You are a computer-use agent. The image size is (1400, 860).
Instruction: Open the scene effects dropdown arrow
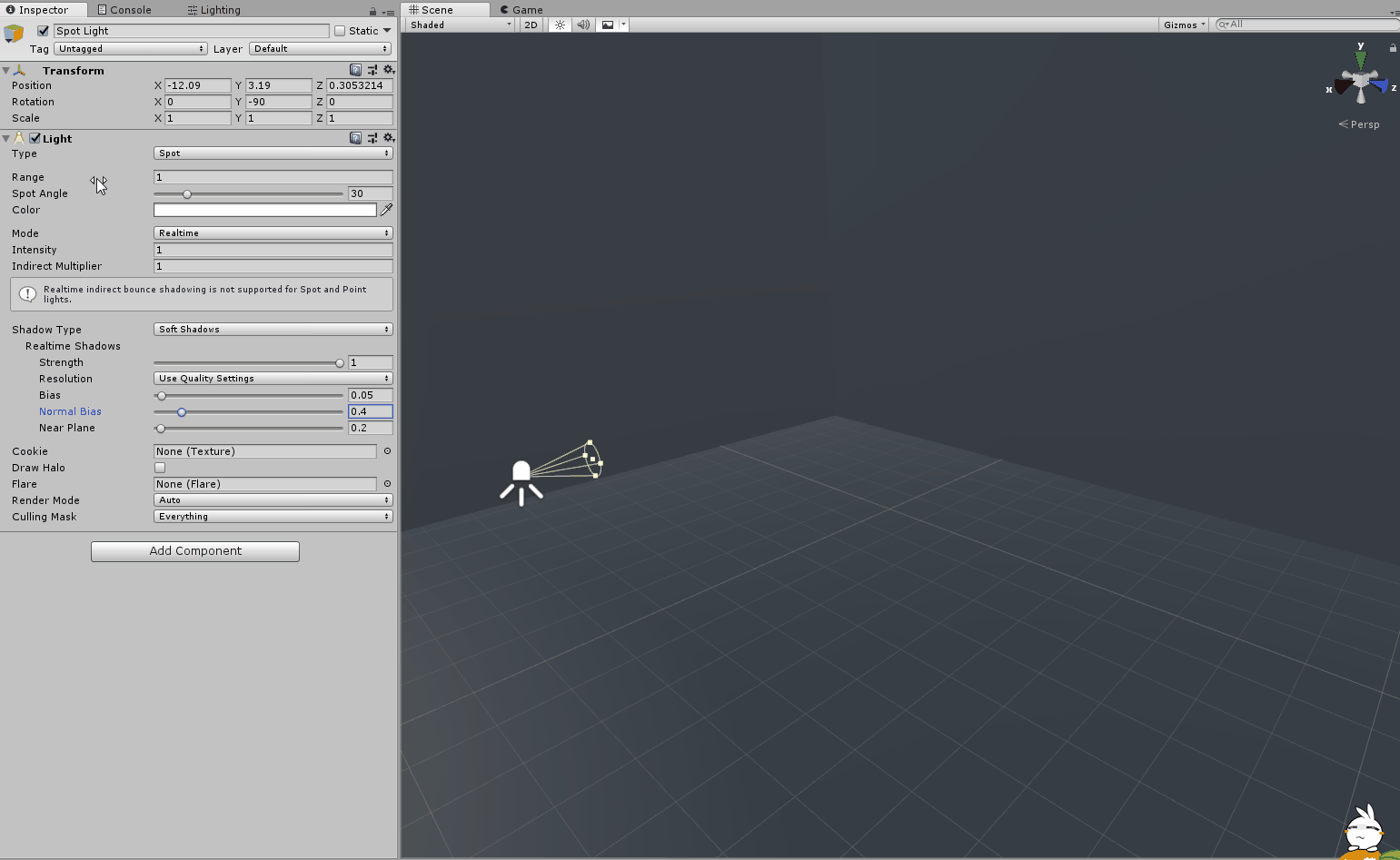[x=623, y=25]
